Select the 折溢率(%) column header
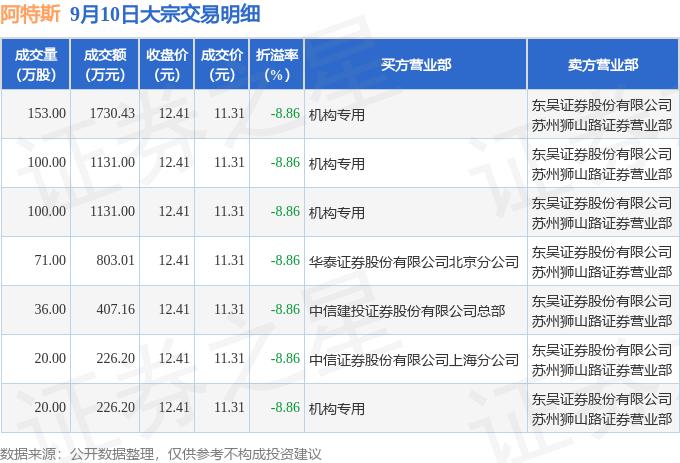Image resolution: width=680 pixels, height=463 pixels. pos(277,65)
